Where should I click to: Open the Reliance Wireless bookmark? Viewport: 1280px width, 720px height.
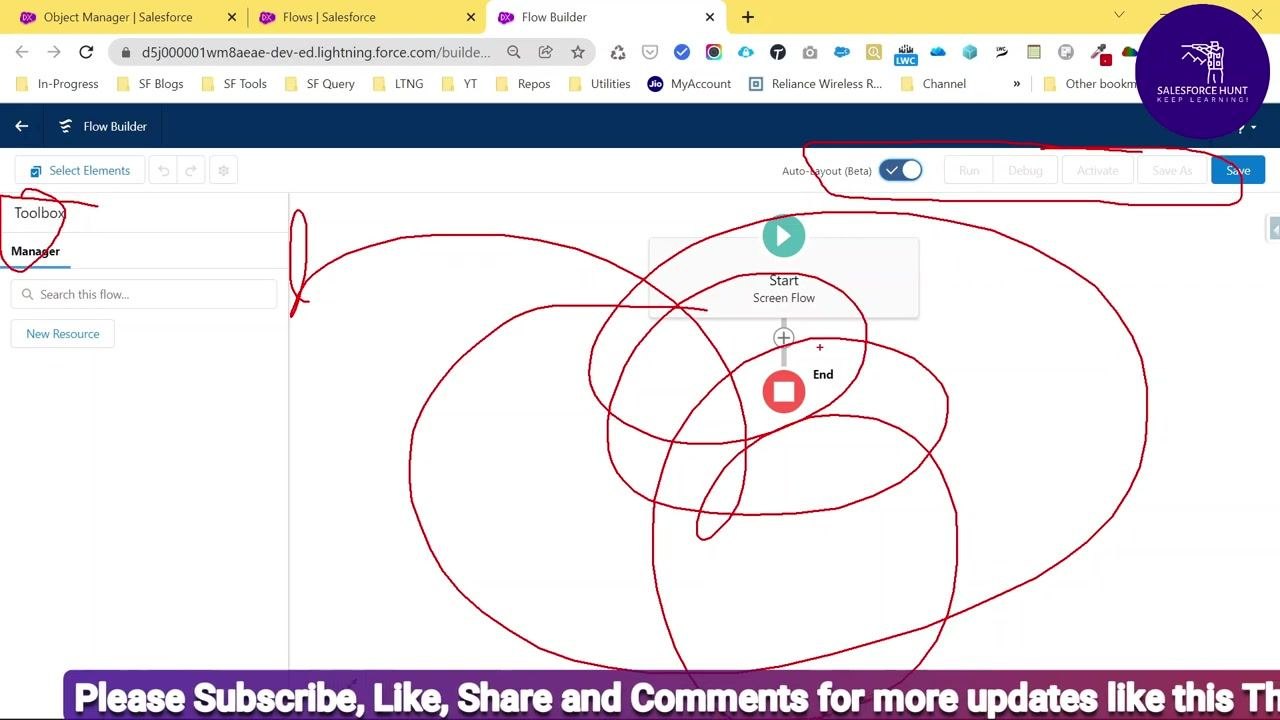[815, 84]
